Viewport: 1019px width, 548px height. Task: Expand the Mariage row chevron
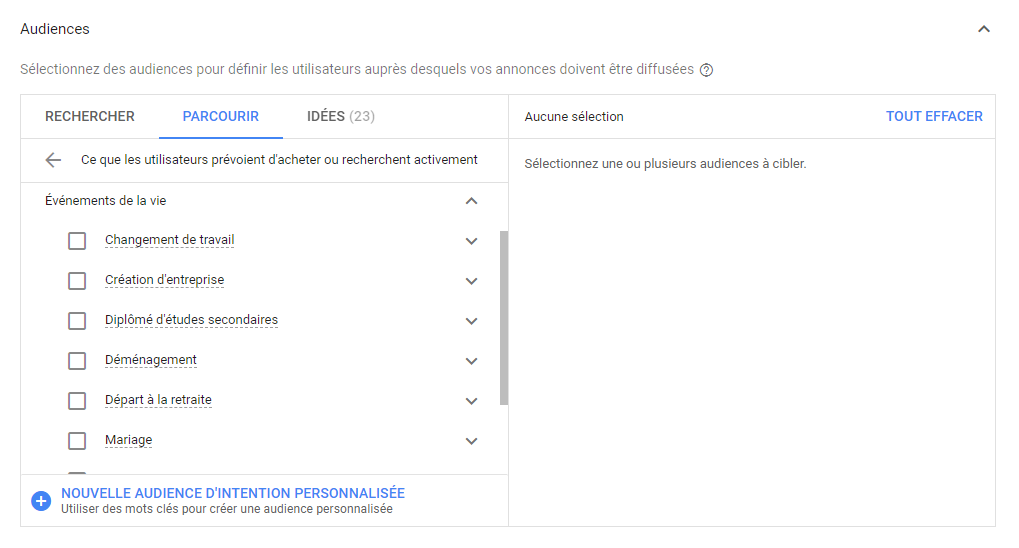(472, 441)
